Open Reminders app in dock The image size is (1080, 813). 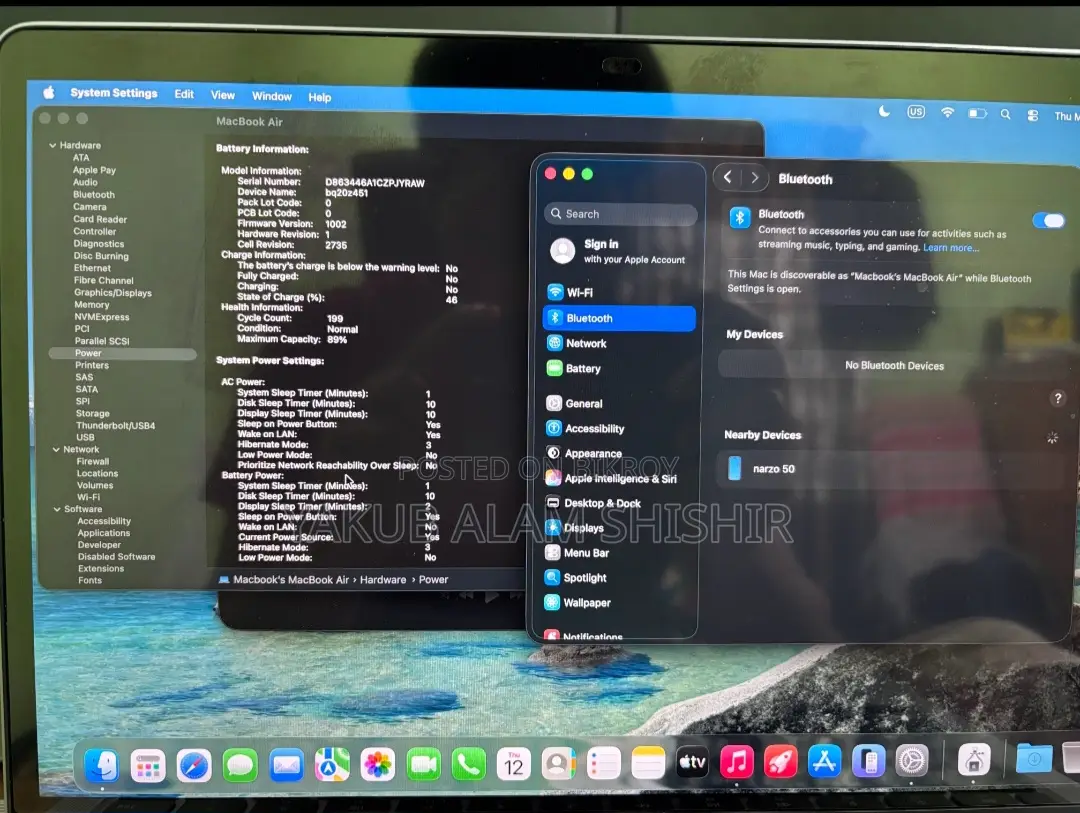[603, 763]
